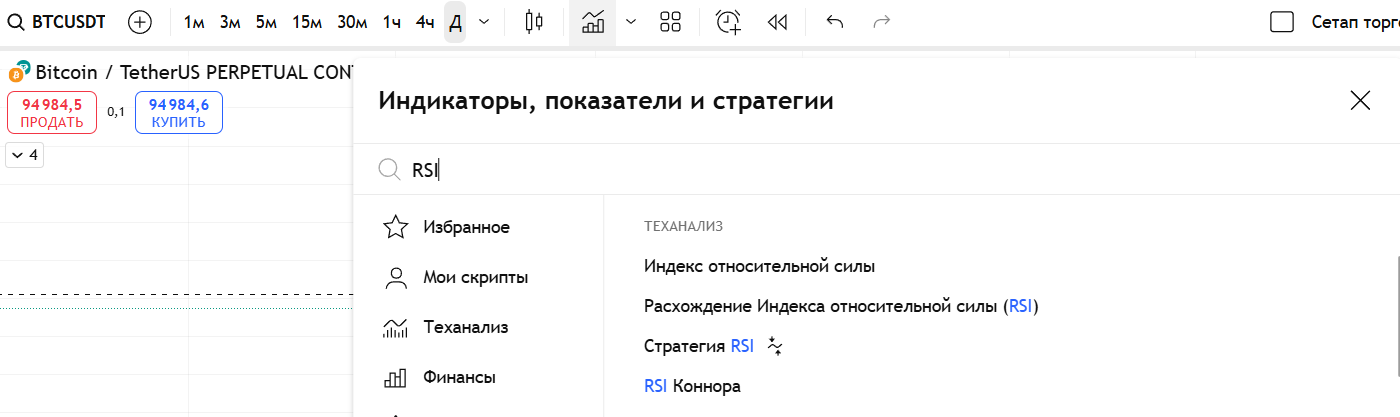Expand the timeframe dropdown arrow

pyautogui.click(x=484, y=22)
